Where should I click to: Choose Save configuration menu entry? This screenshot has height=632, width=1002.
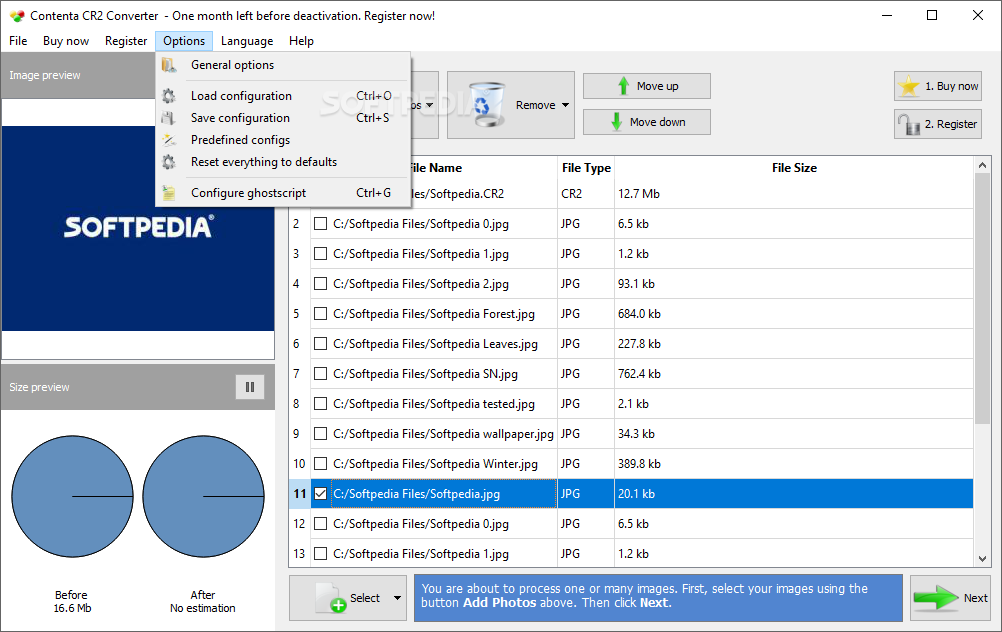282,118
